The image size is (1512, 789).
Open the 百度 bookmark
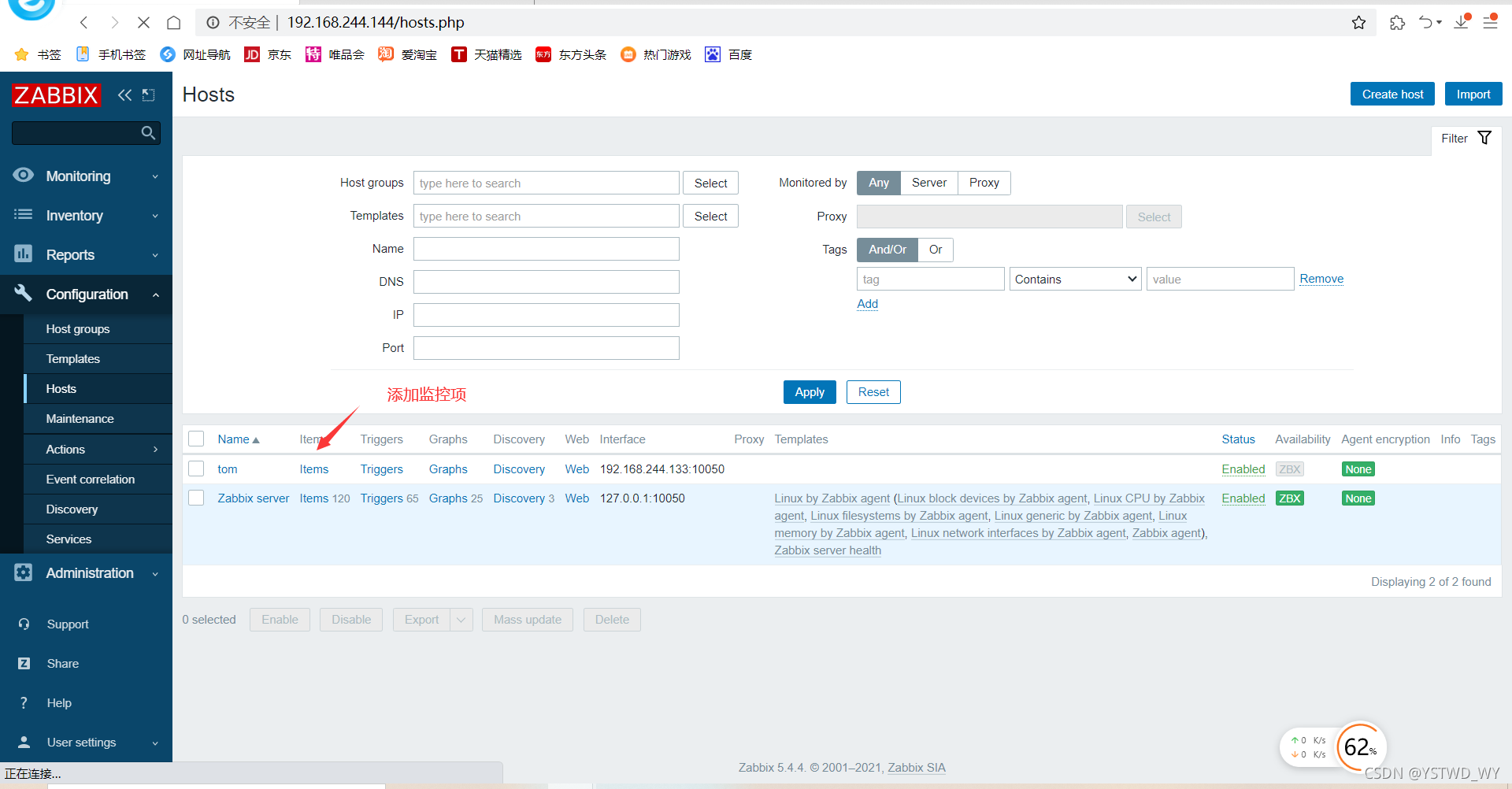pyautogui.click(x=728, y=54)
